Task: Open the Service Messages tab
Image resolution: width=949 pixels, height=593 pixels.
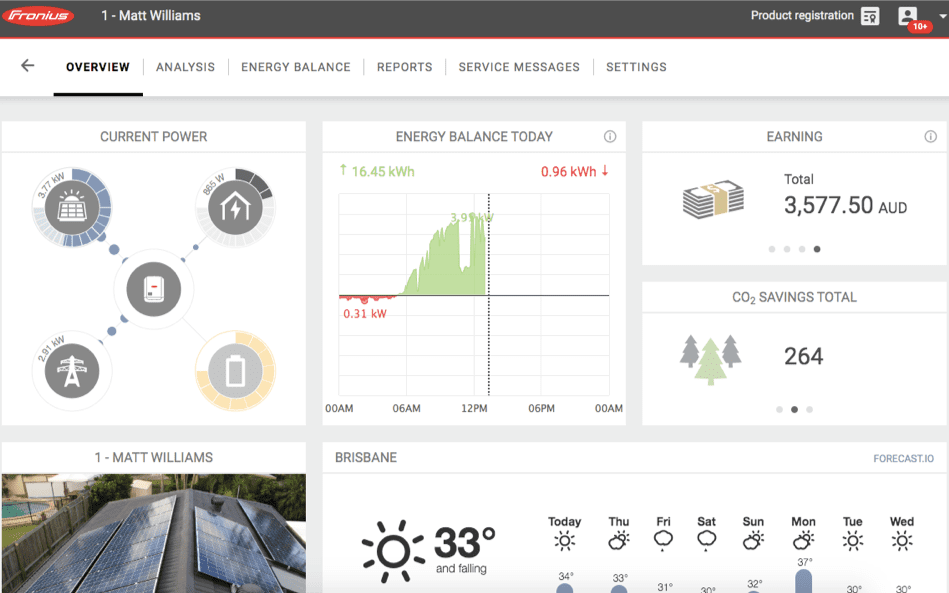Action: point(519,67)
